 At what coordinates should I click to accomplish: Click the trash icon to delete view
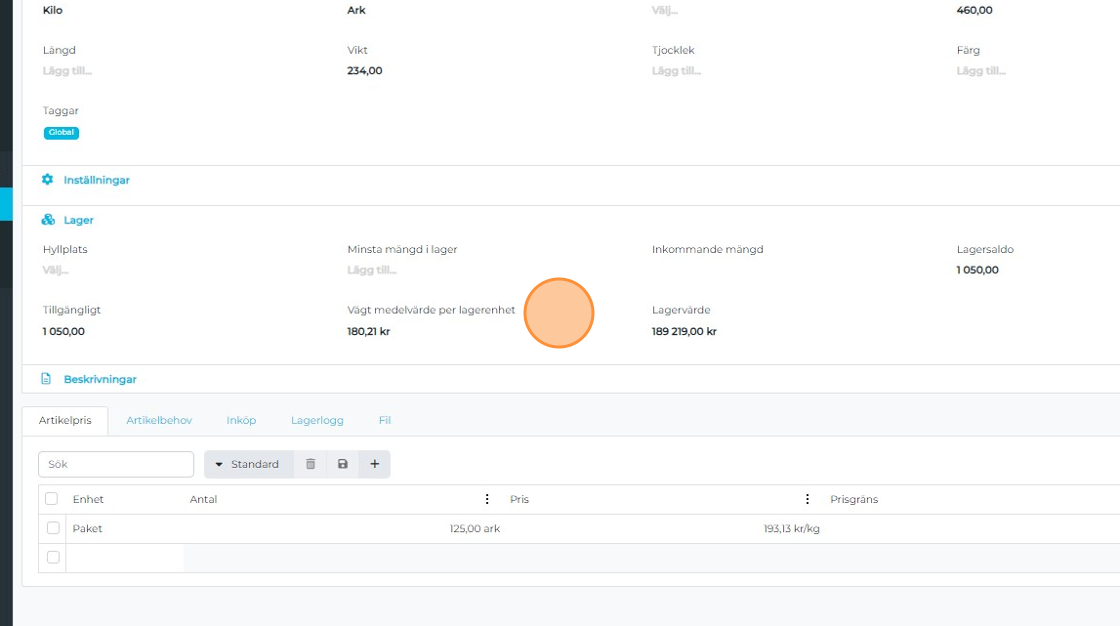click(310, 464)
